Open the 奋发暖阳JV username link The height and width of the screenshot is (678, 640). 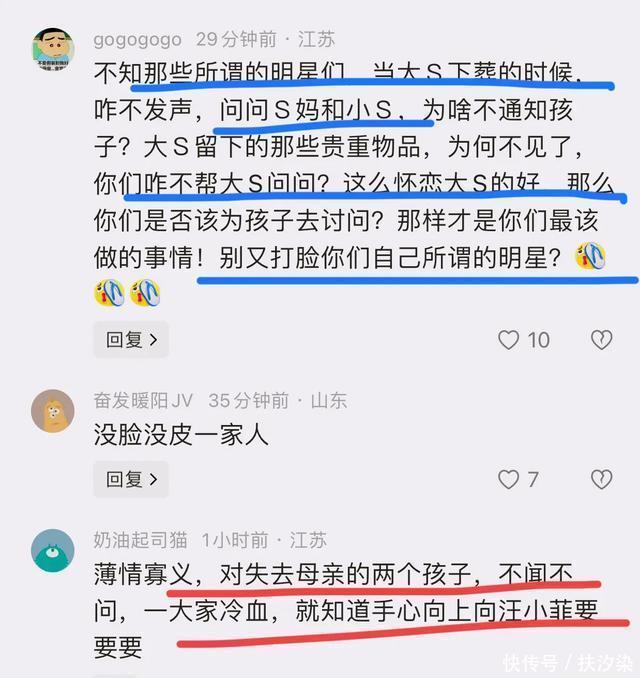(143, 401)
